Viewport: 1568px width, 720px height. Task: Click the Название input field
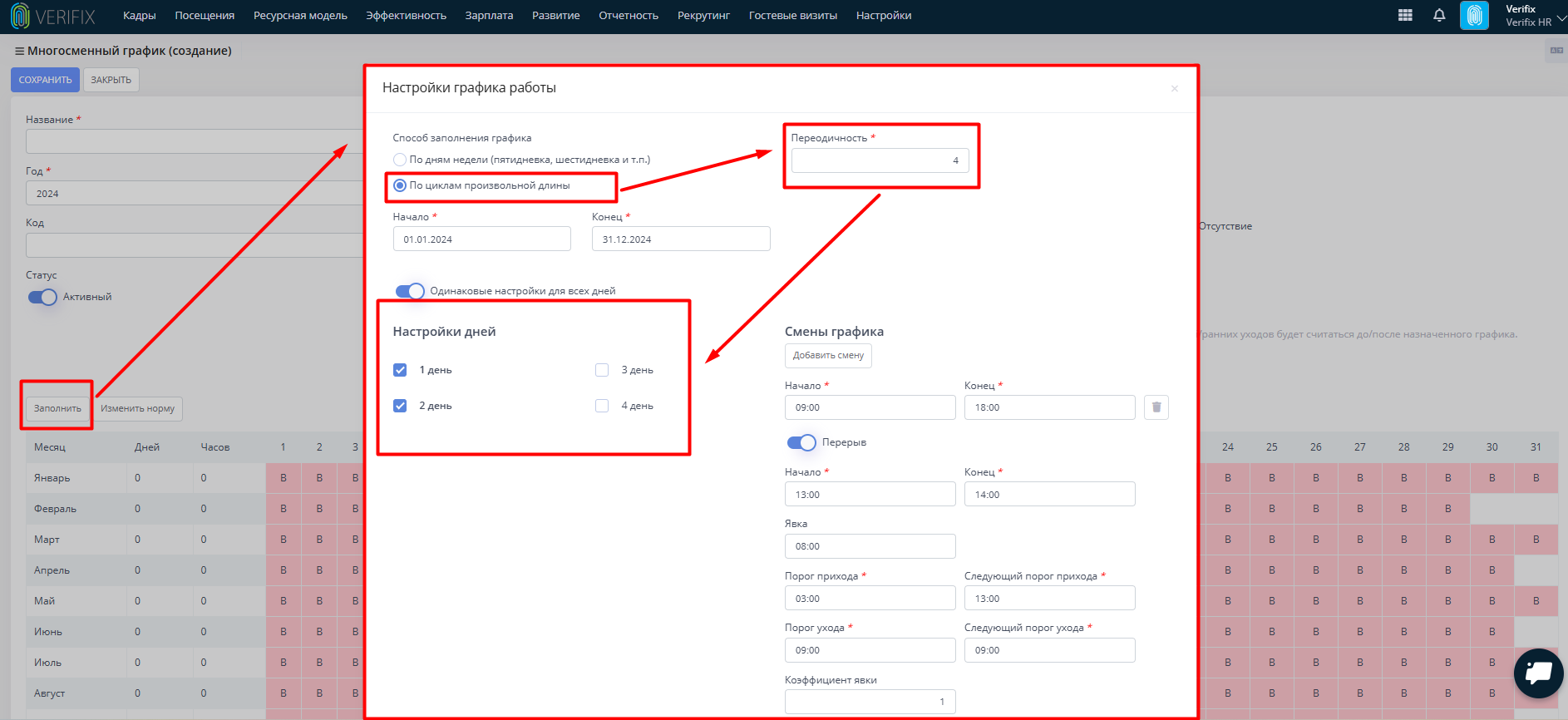(195, 141)
